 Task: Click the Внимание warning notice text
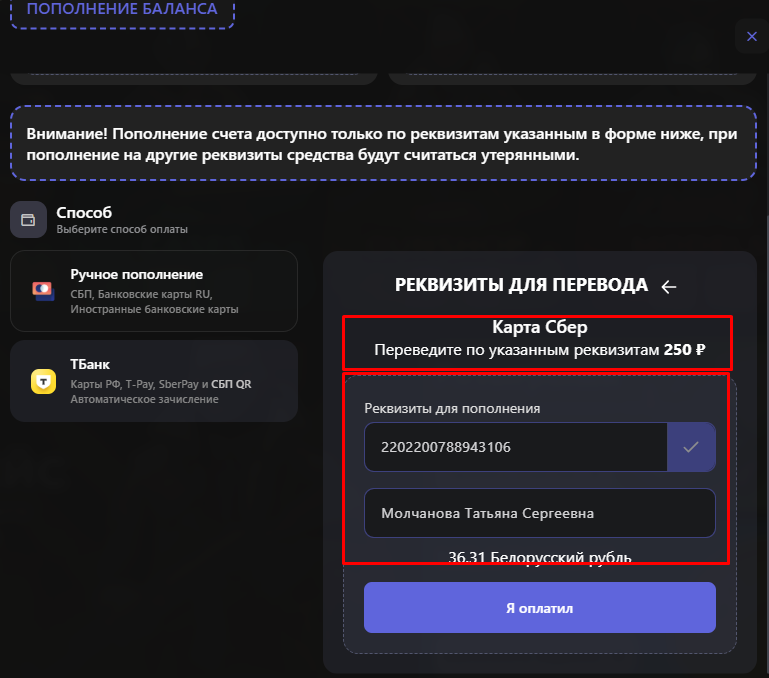click(x=380, y=144)
